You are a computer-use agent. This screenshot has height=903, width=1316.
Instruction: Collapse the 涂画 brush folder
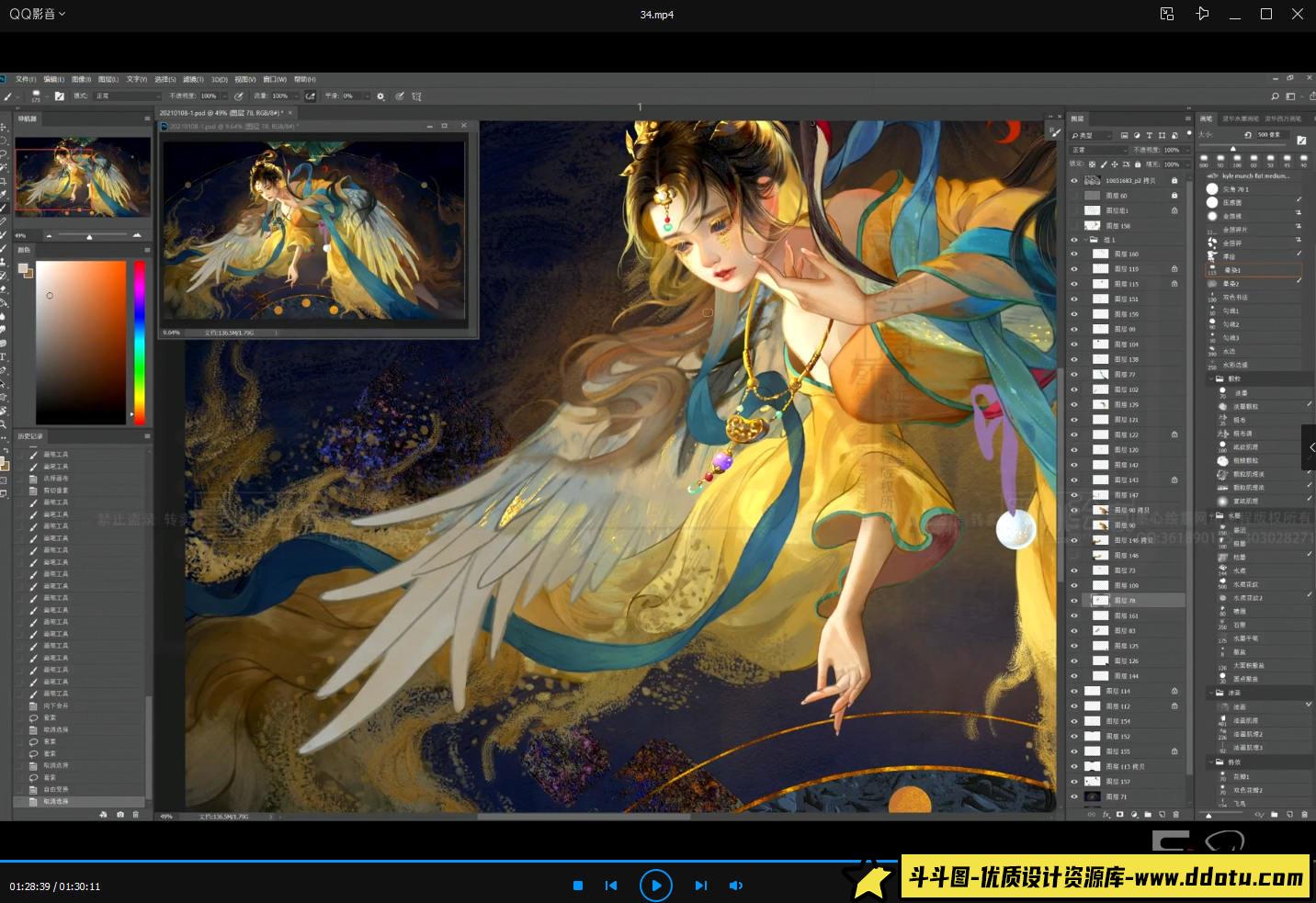tap(1210, 693)
